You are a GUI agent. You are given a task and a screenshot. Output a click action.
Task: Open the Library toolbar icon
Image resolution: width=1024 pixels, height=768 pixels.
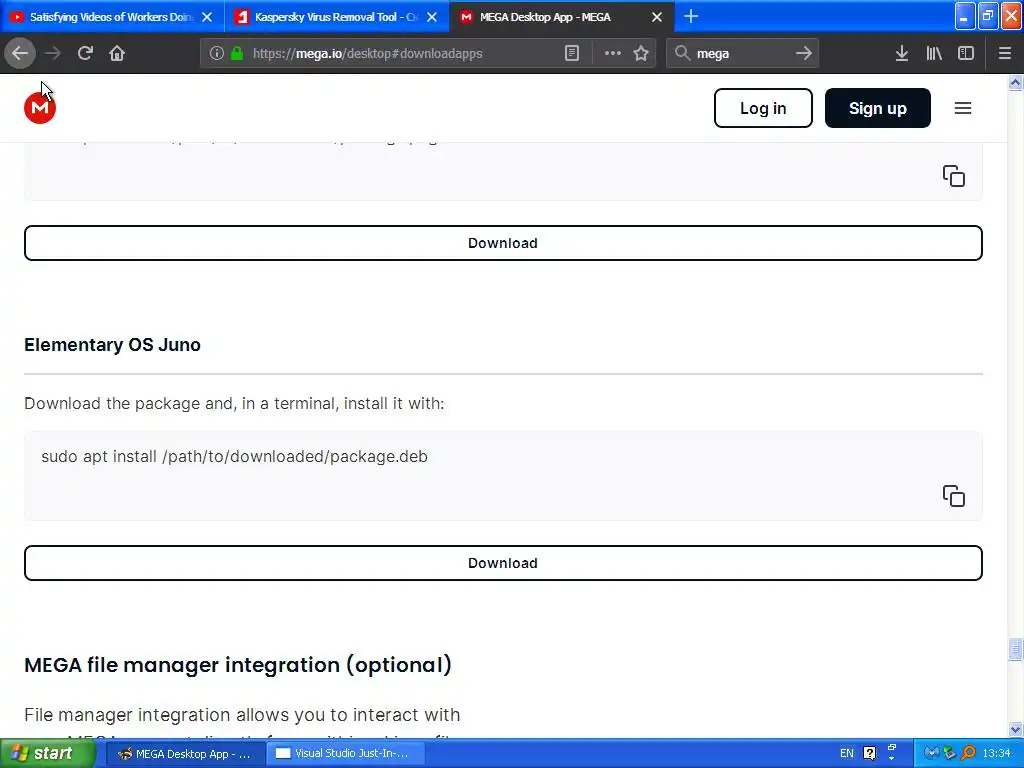point(934,54)
